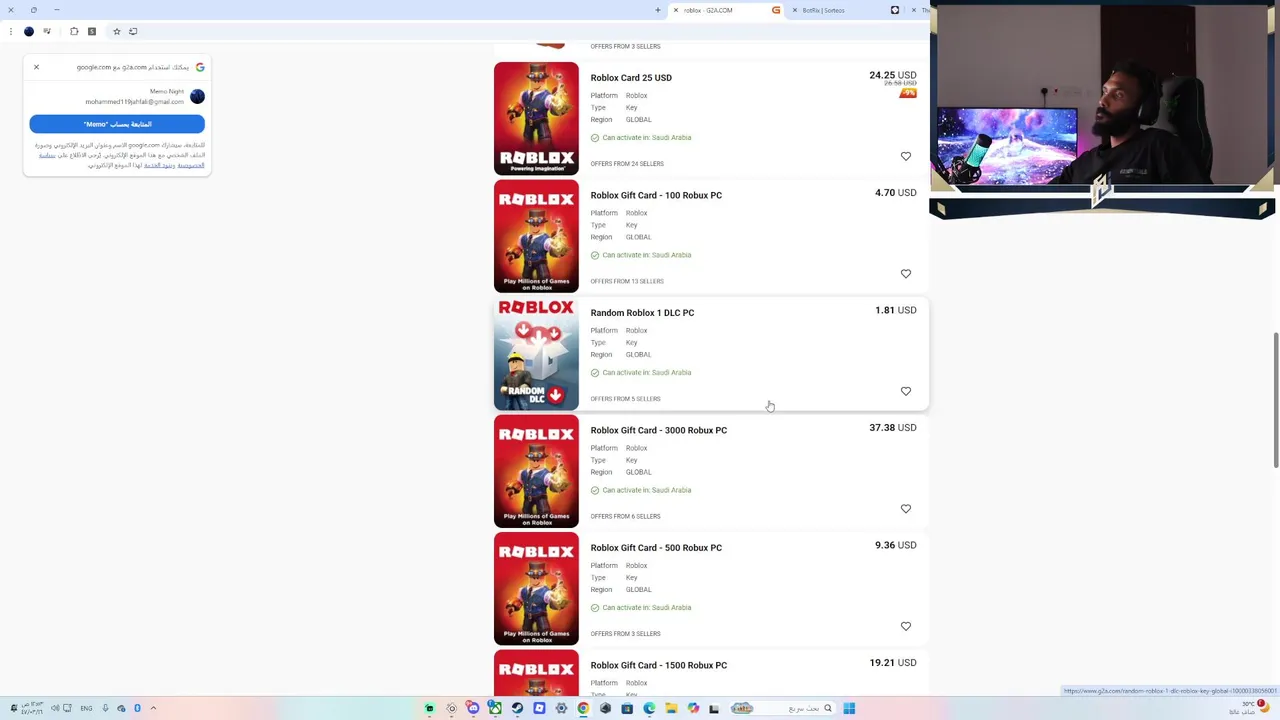Click the page vertical scrollbar thumb
Viewport: 1280px width, 720px height.
(x=1275, y=400)
